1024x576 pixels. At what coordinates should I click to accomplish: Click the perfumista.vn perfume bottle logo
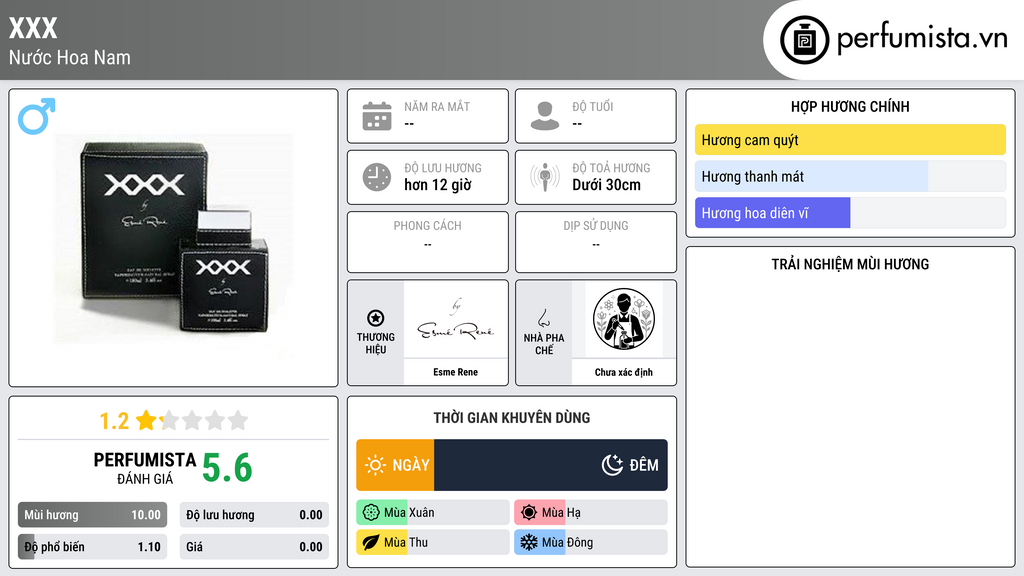[804, 40]
